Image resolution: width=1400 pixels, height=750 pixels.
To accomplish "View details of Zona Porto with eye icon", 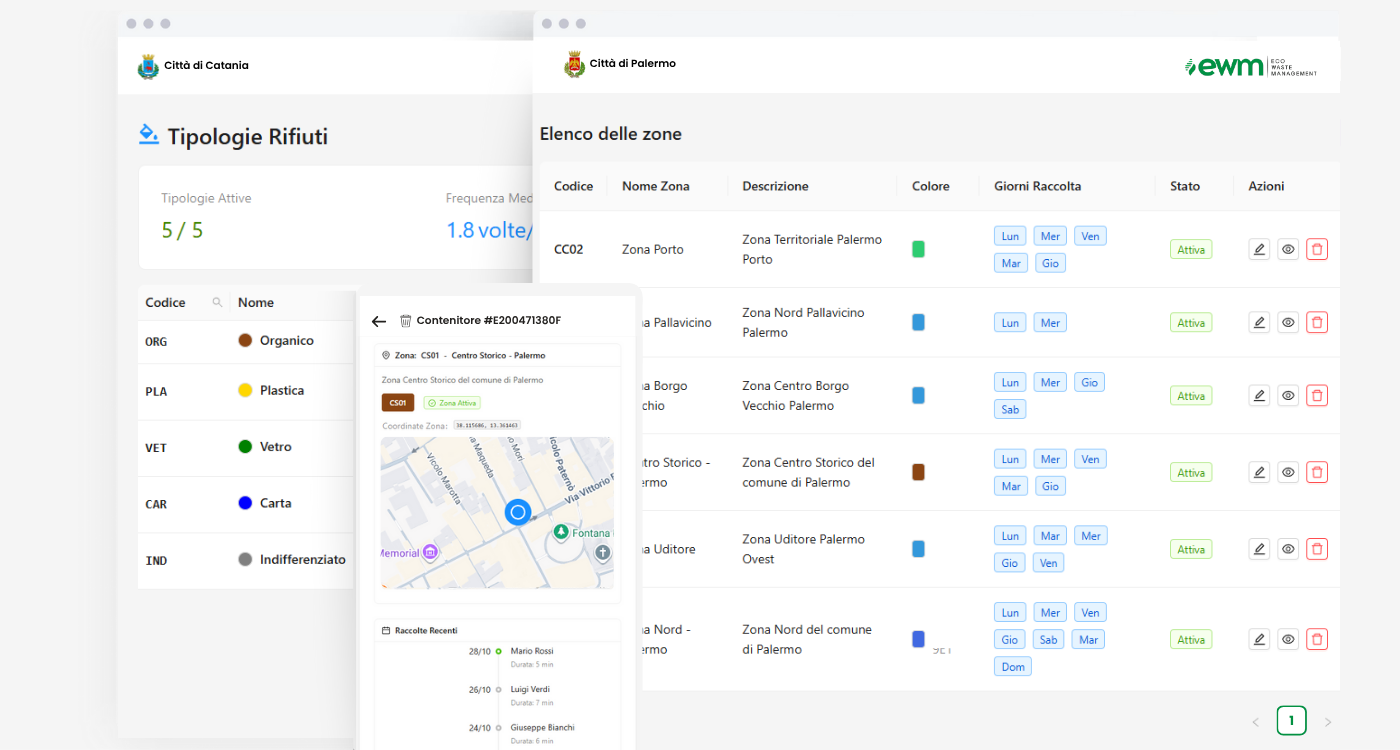I will pyautogui.click(x=1288, y=249).
